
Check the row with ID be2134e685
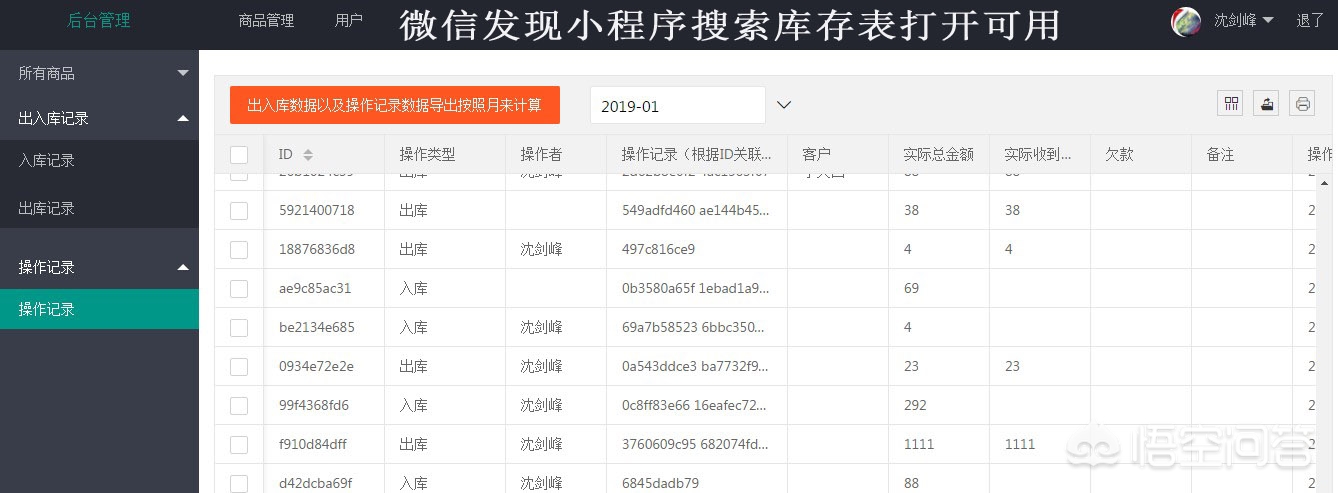pos(239,327)
